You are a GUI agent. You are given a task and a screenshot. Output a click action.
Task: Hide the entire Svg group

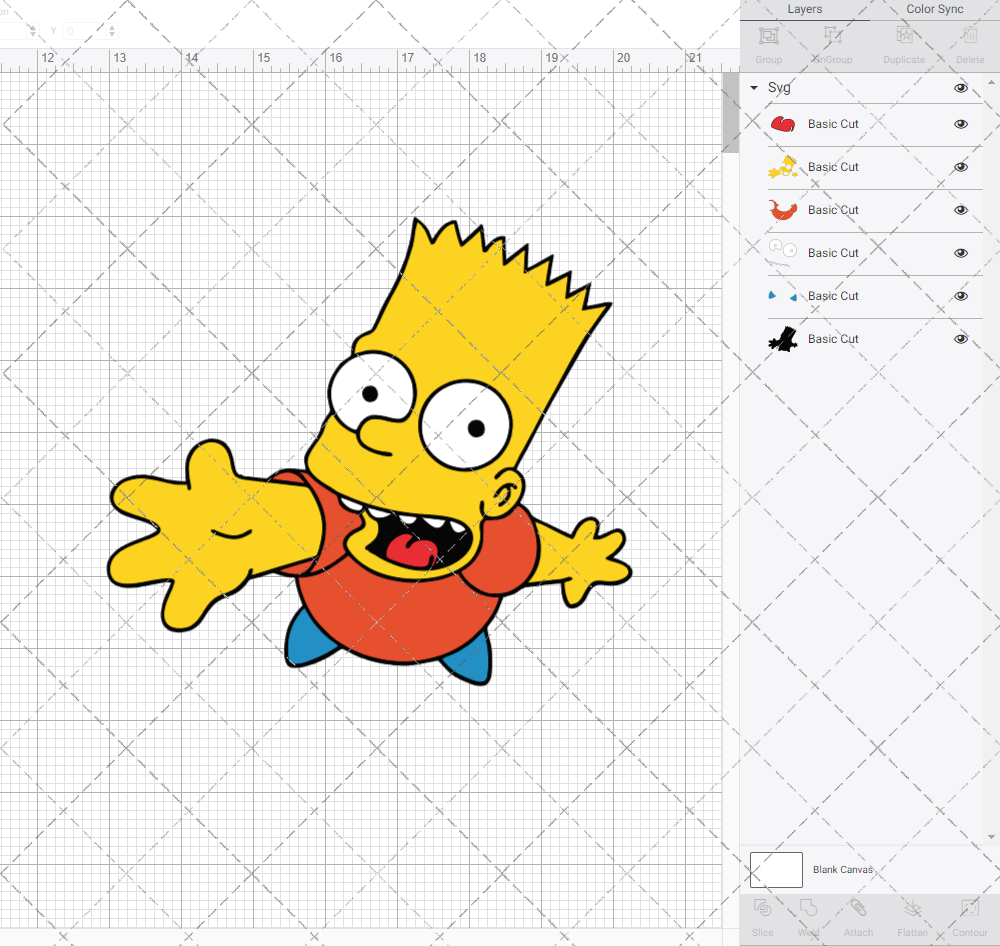(x=961, y=88)
